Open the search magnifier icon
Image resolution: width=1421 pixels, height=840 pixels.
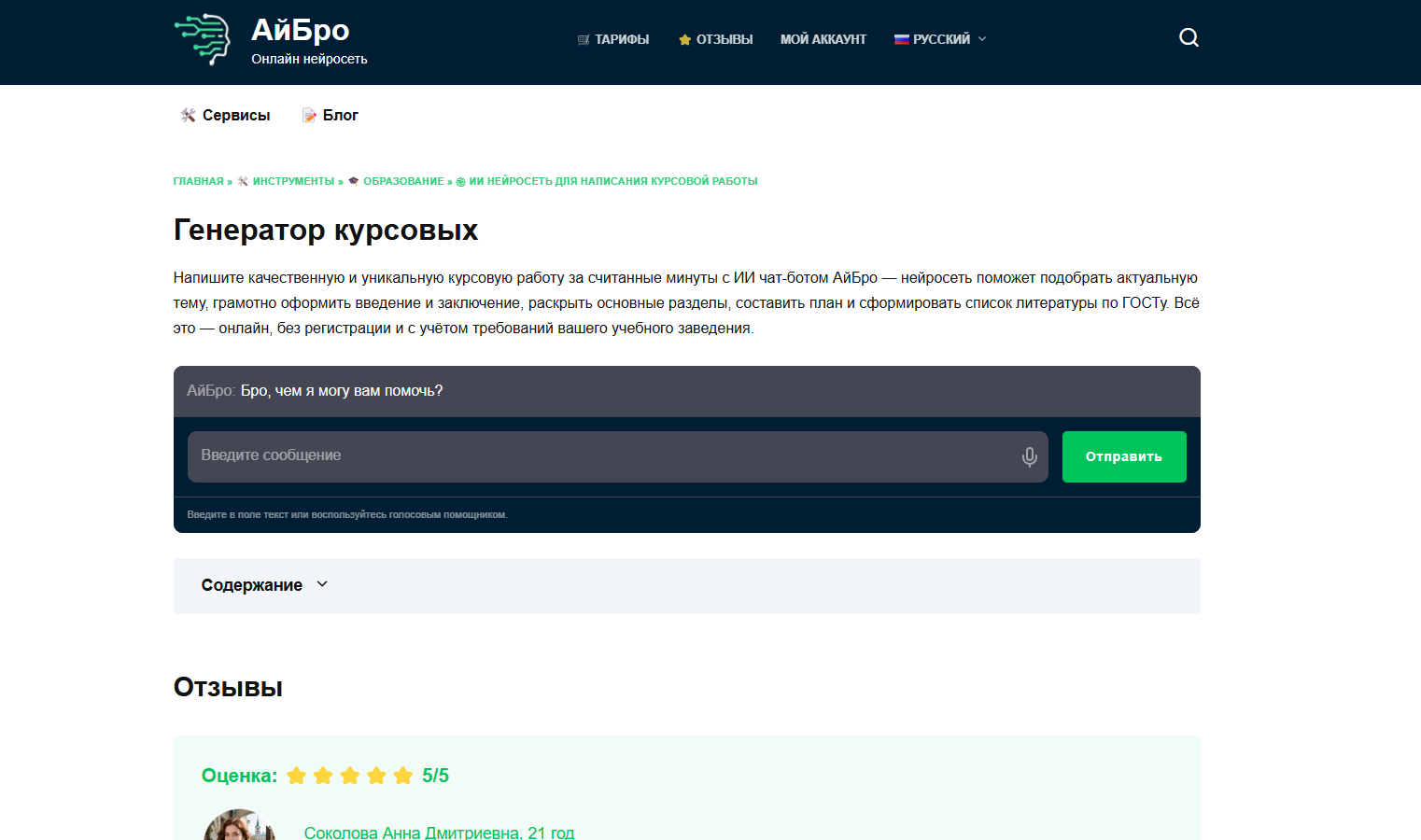coord(1189,37)
